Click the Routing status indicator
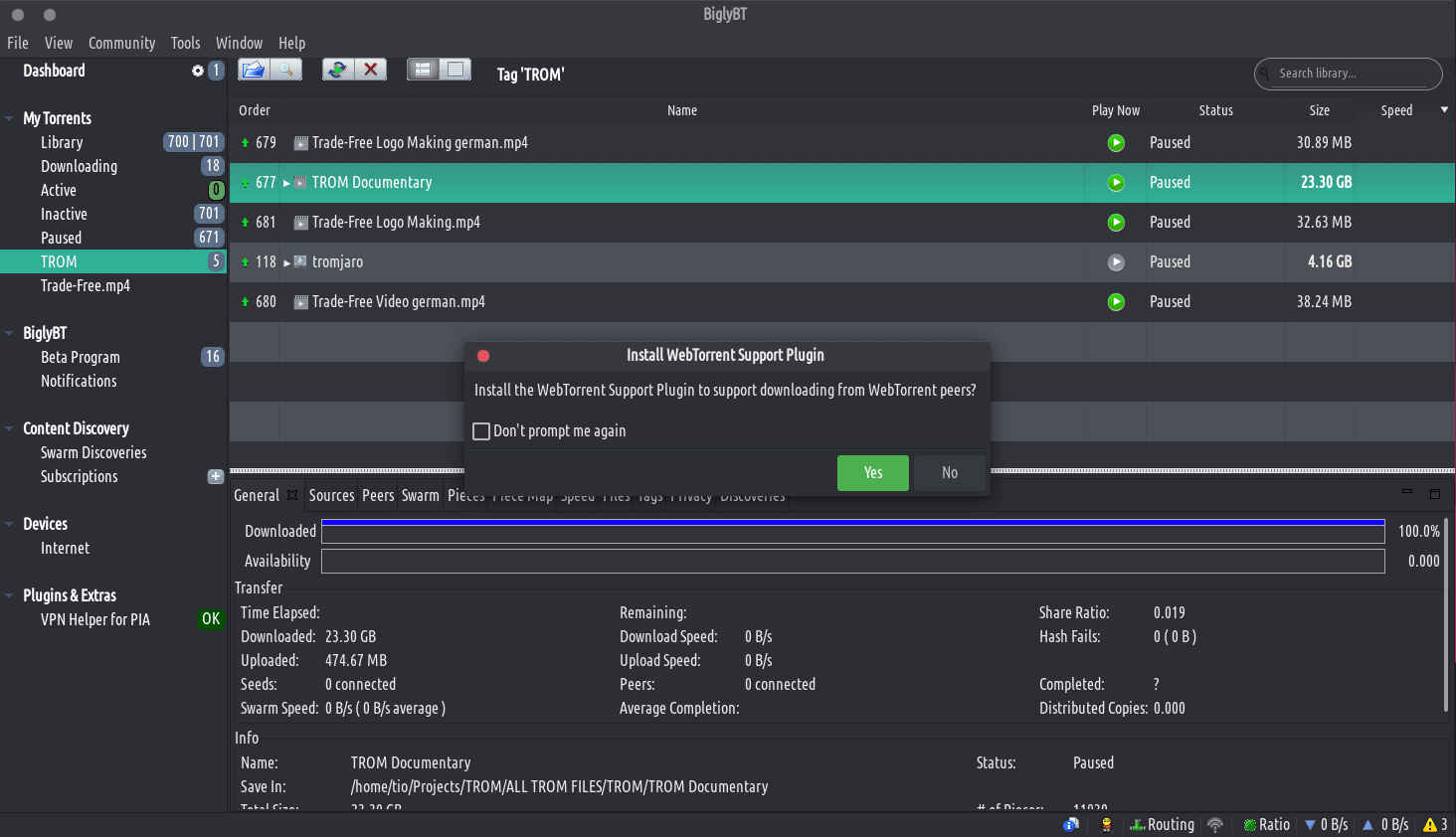 [x=1162, y=824]
